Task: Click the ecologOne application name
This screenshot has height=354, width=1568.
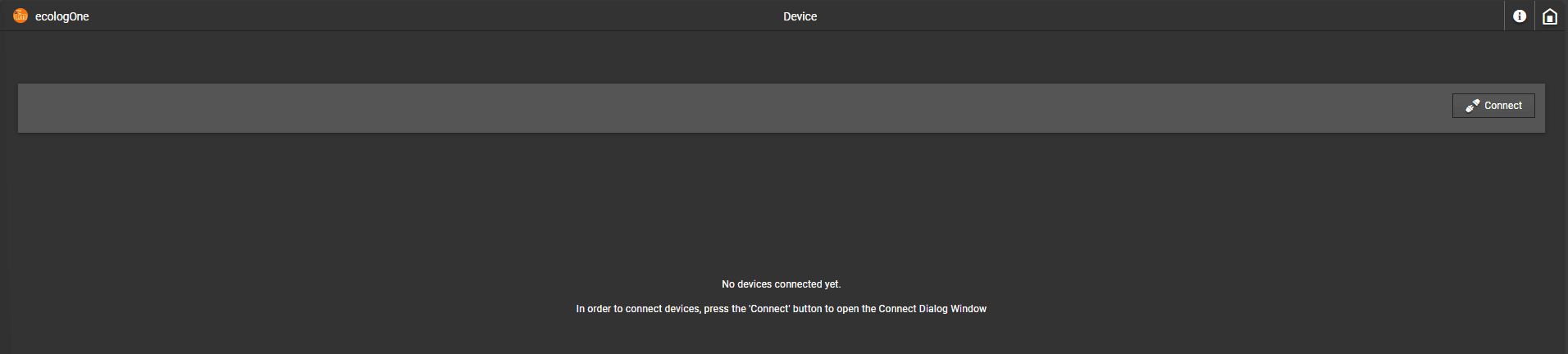Action: 62,16
